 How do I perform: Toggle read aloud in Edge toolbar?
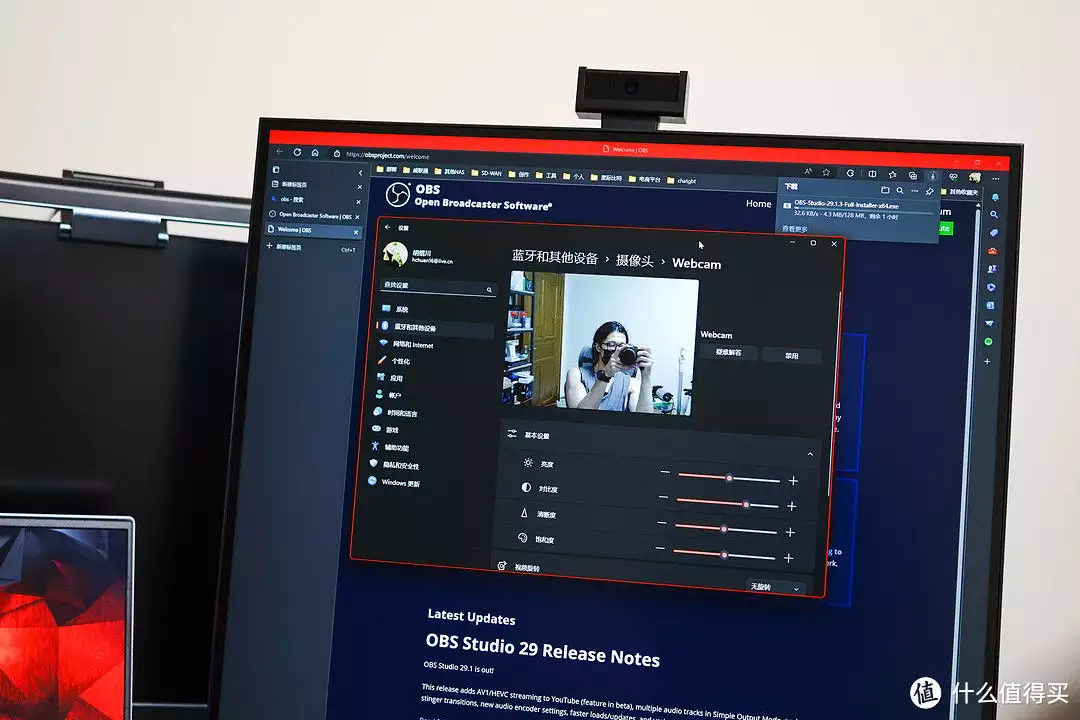point(808,171)
